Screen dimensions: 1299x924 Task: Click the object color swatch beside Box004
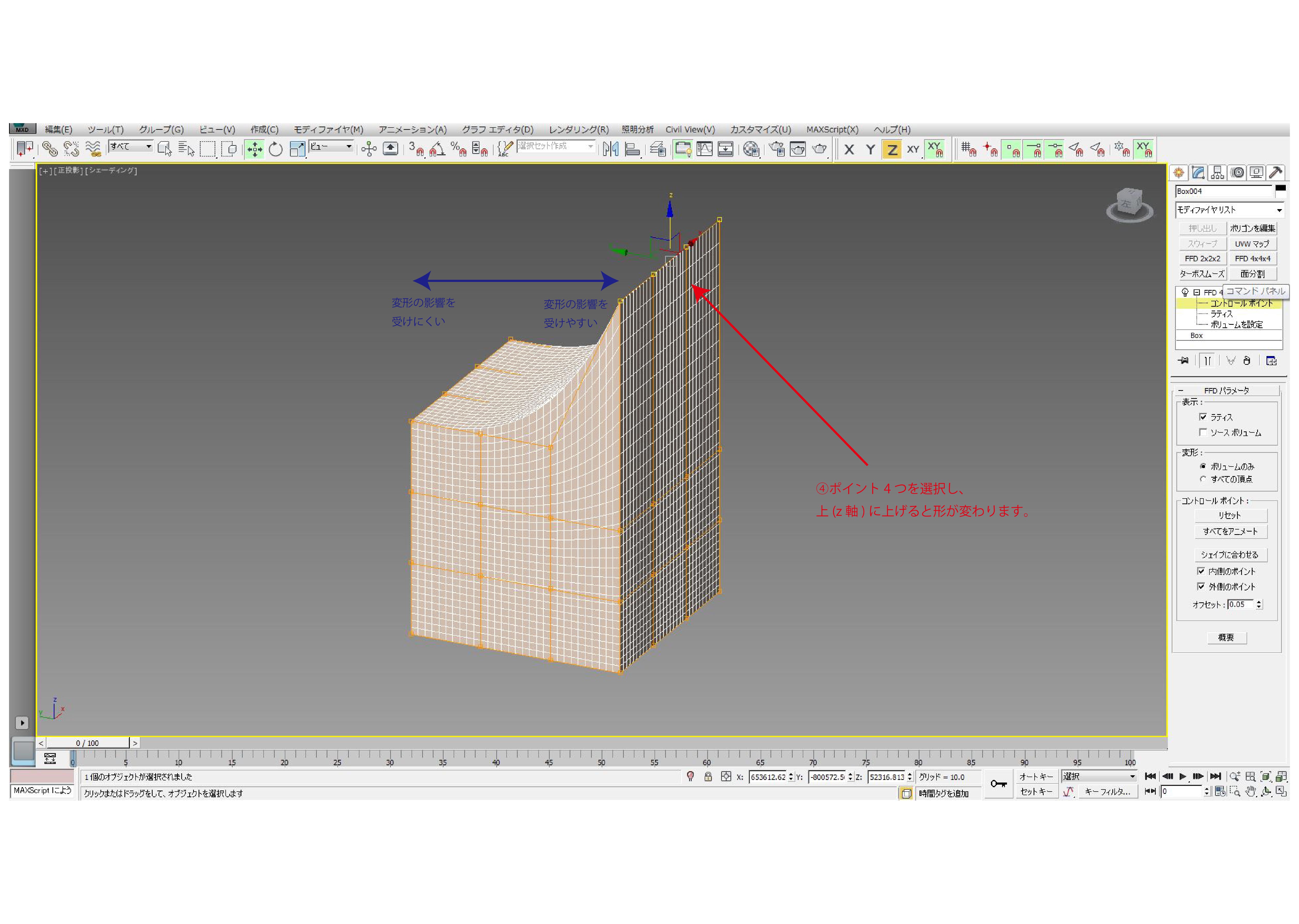1280,189
